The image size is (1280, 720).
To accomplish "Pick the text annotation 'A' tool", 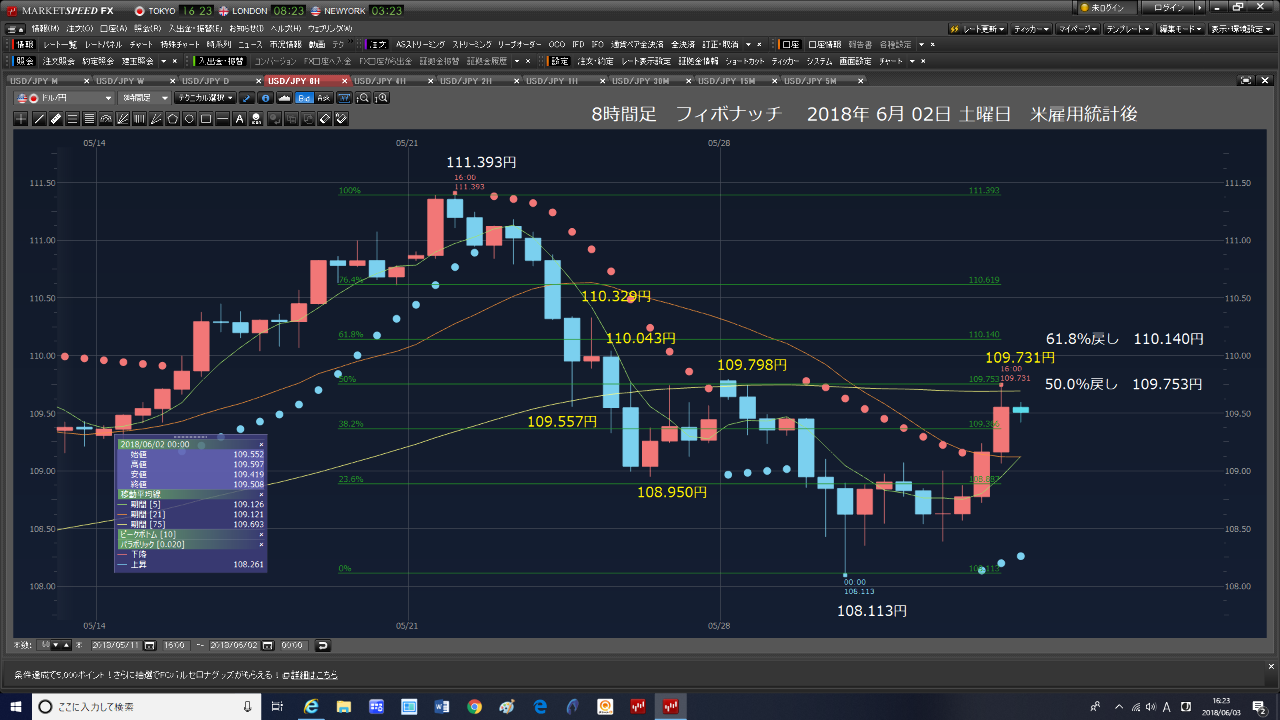I will click(239, 119).
